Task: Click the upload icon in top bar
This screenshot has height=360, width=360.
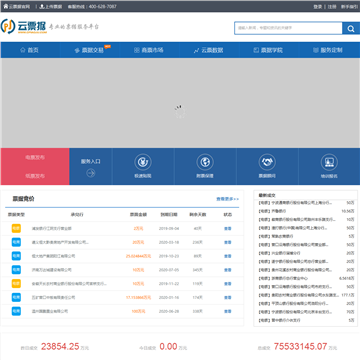Action: pyautogui.click(x=42, y=6)
